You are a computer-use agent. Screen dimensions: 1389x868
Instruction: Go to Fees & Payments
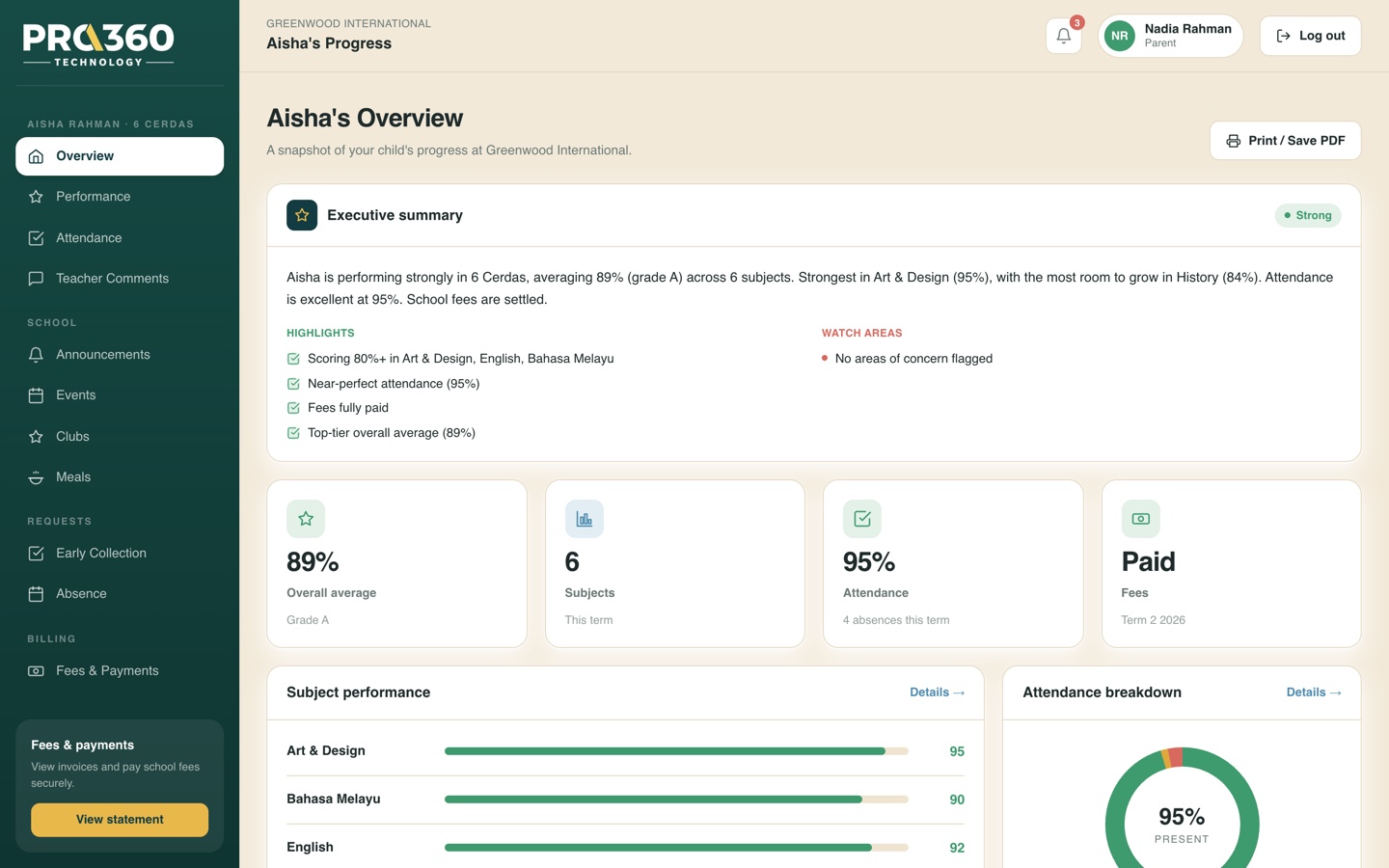coord(120,671)
